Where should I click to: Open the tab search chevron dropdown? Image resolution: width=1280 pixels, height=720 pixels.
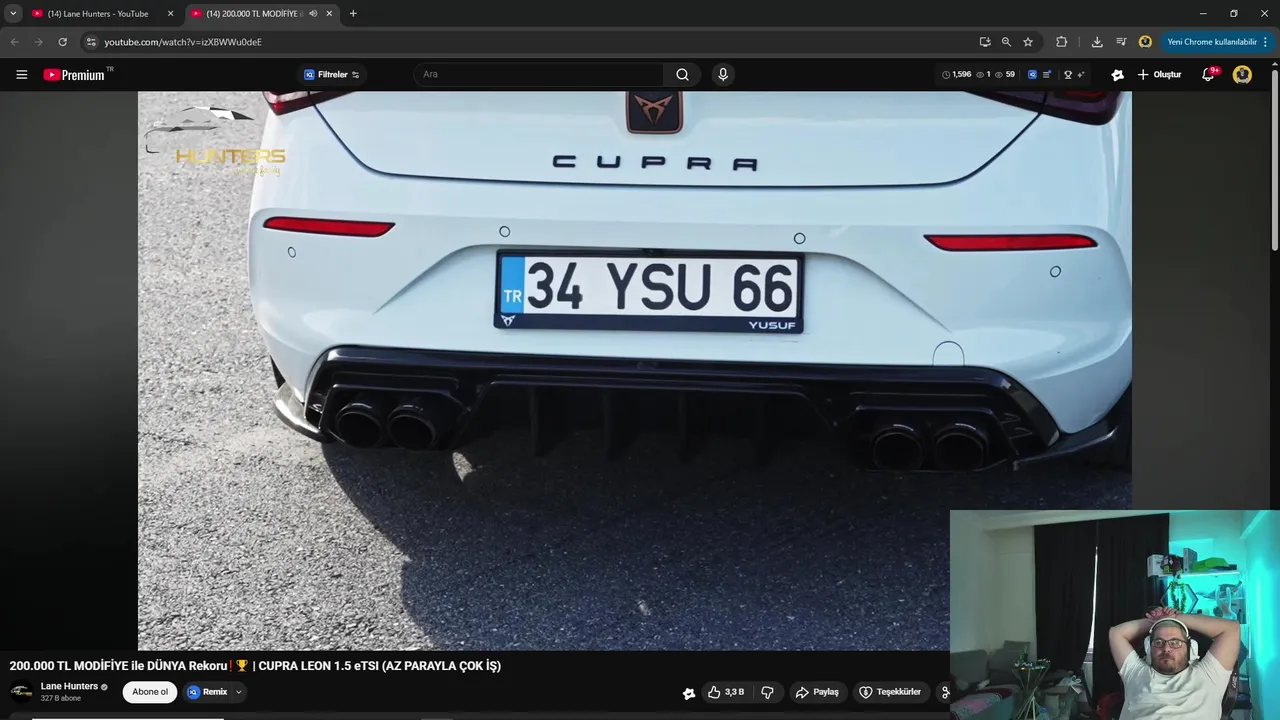[13, 14]
